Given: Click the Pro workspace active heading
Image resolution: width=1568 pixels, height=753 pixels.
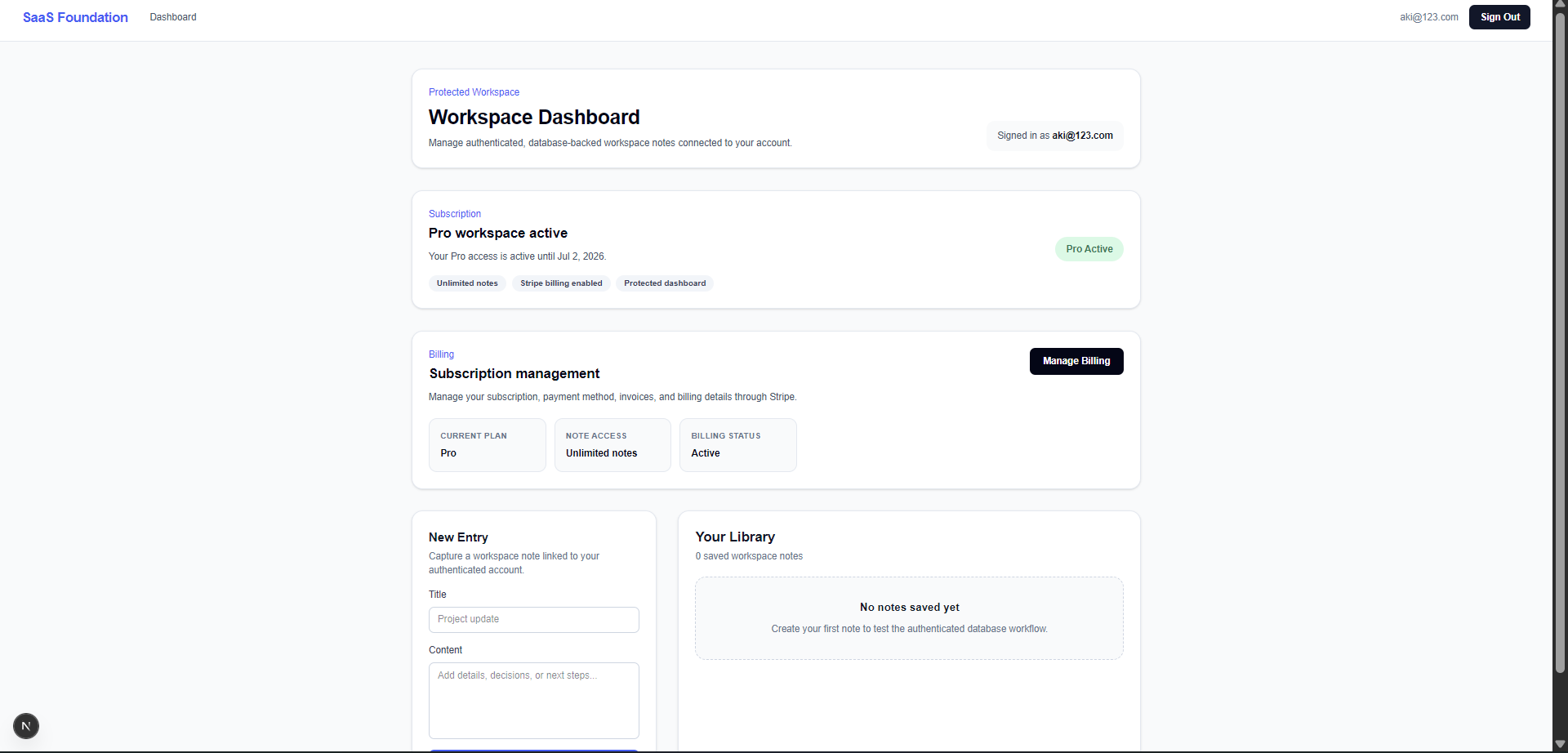Looking at the screenshot, I should point(498,234).
